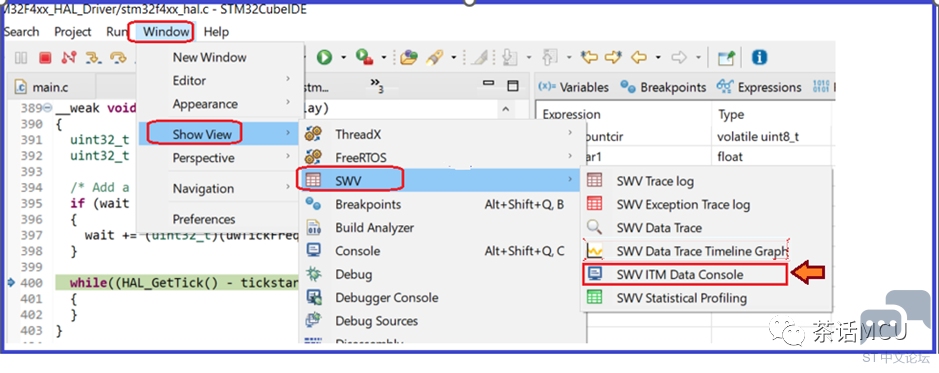Show the Breakpoints view from submenu
Viewport: 939px width, 373px height.
tap(439, 204)
